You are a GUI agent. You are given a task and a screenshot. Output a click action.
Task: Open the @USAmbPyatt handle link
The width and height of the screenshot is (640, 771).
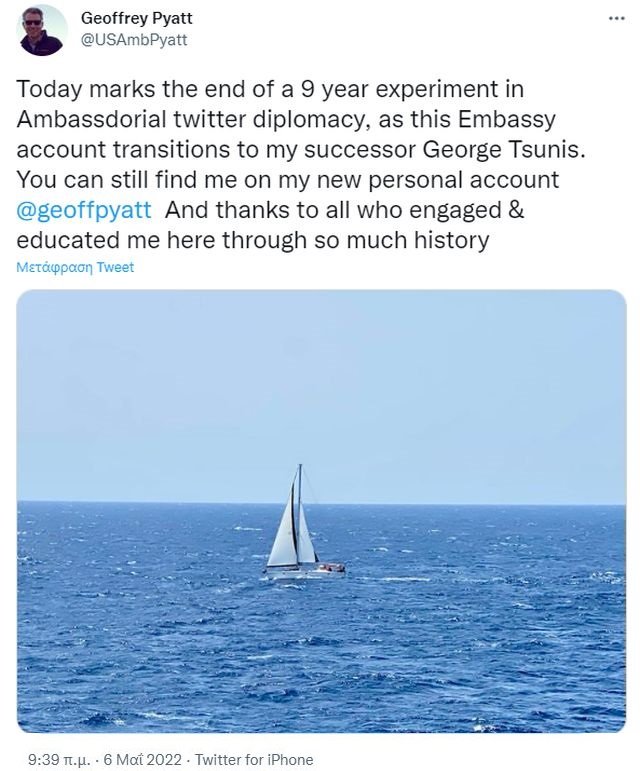[133, 40]
